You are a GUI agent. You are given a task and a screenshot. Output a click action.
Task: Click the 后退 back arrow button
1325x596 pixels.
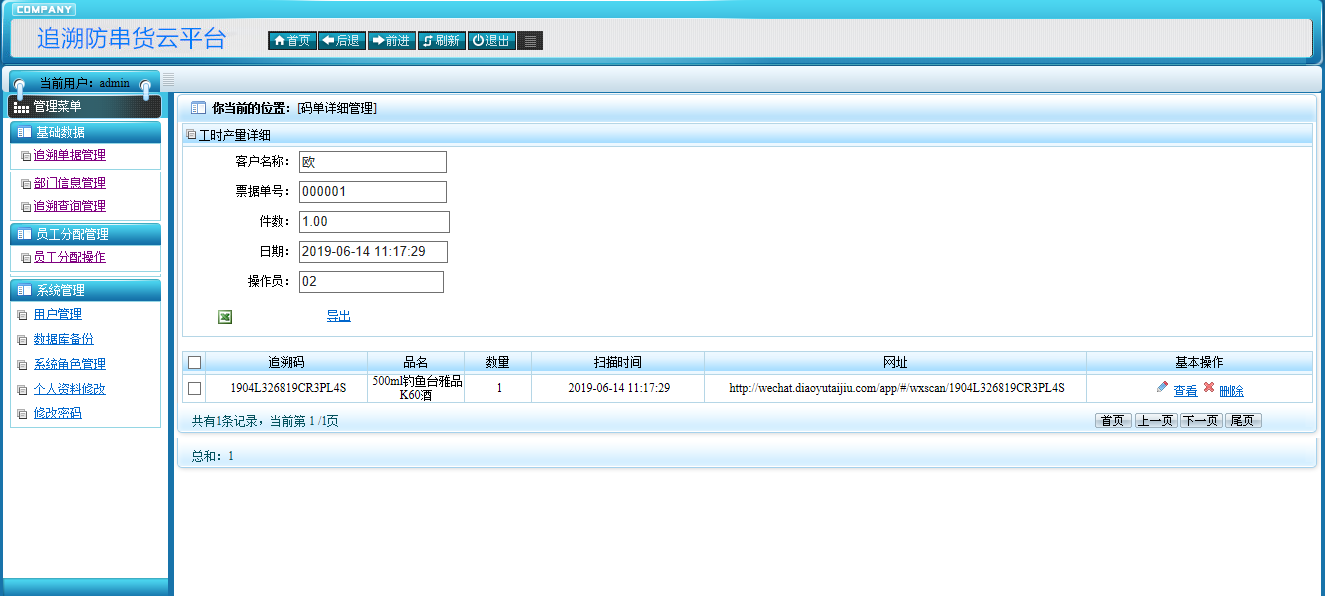pos(341,41)
